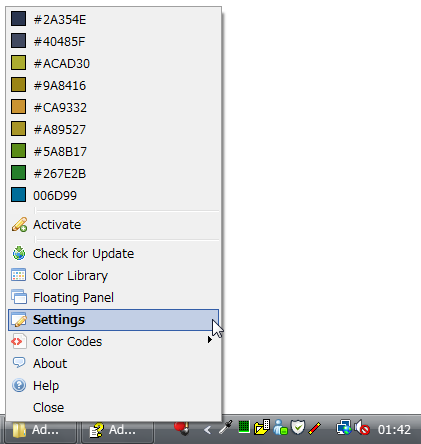The height and width of the screenshot is (444, 421).
Task: Open Color Library via its palette icon
Action: click(x=19, y=276)
